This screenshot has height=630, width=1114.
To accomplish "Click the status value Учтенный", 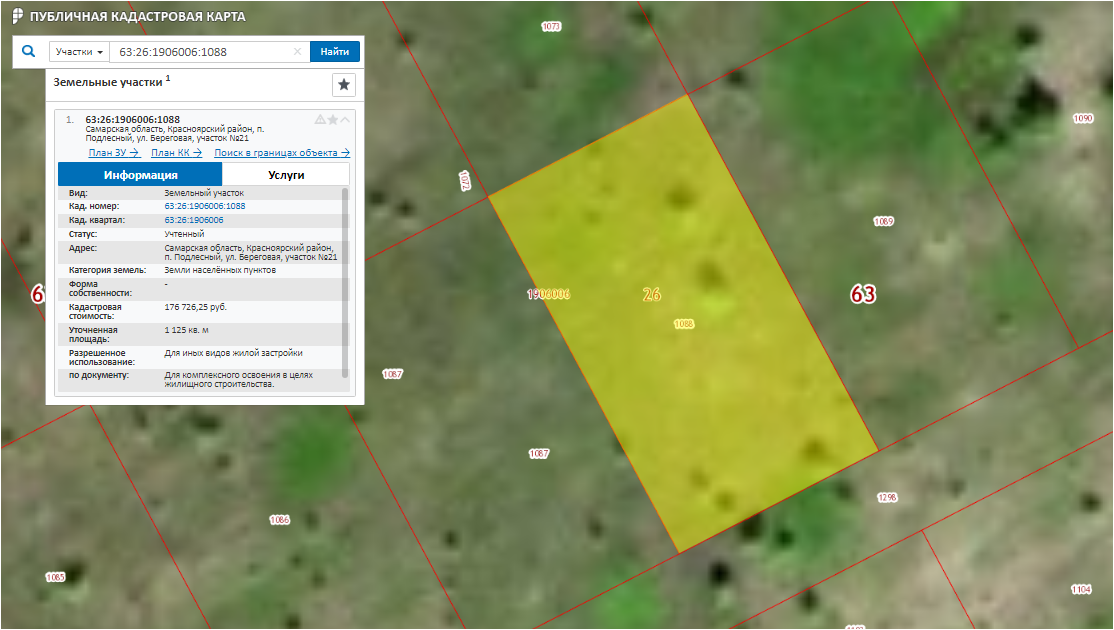I will click(184, 234).
